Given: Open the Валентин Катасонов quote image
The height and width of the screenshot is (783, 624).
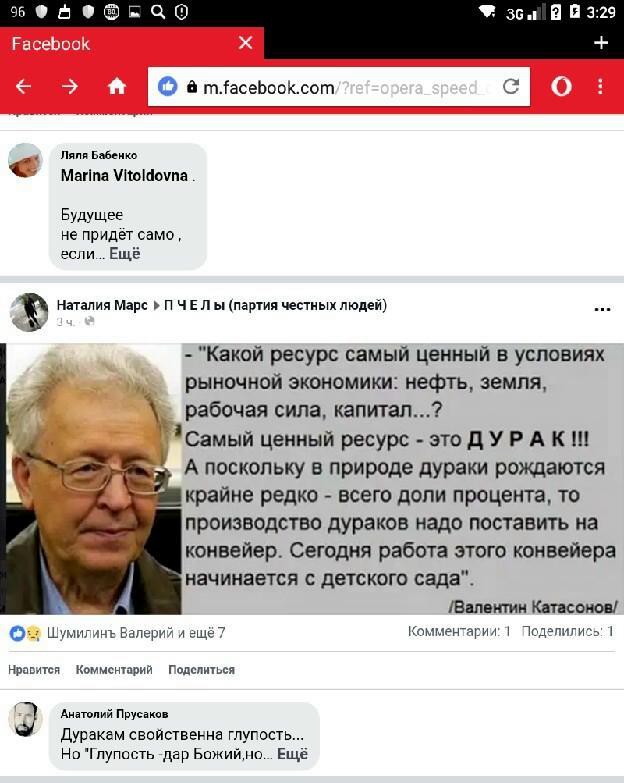Looking at the screenshot, I should [312, 478].
